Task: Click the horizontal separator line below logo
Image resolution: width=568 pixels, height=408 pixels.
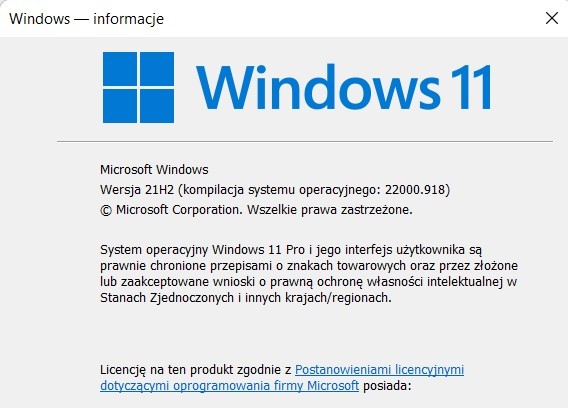Action: click(x=305, y=141)
